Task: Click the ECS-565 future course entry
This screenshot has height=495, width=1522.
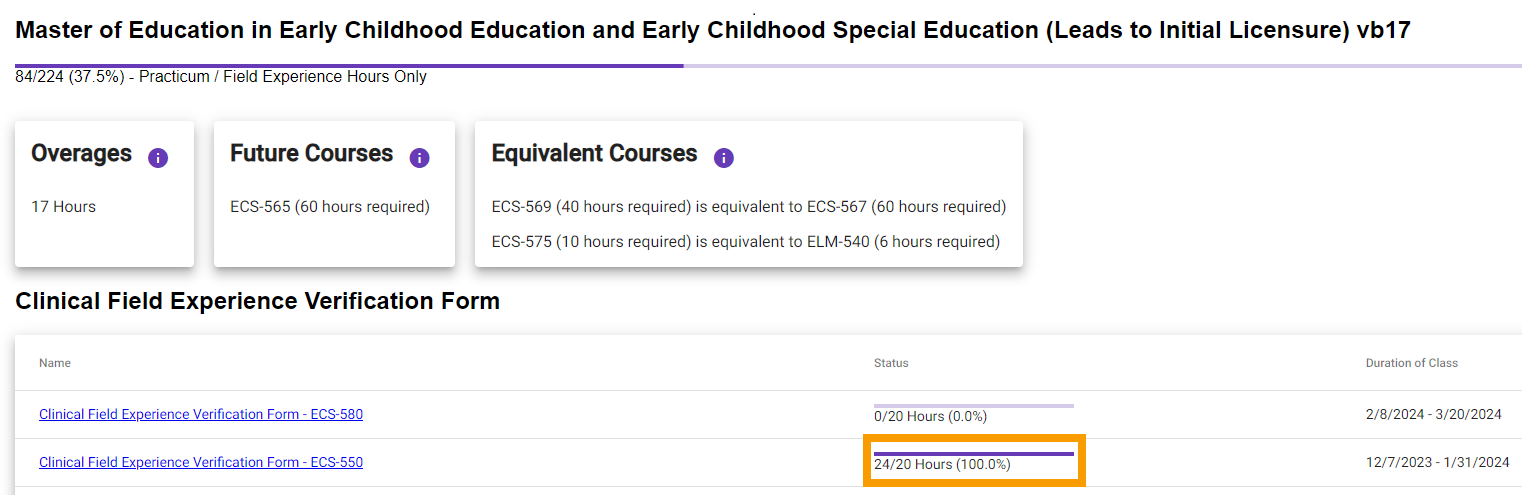Action: (x=330, y=207)
